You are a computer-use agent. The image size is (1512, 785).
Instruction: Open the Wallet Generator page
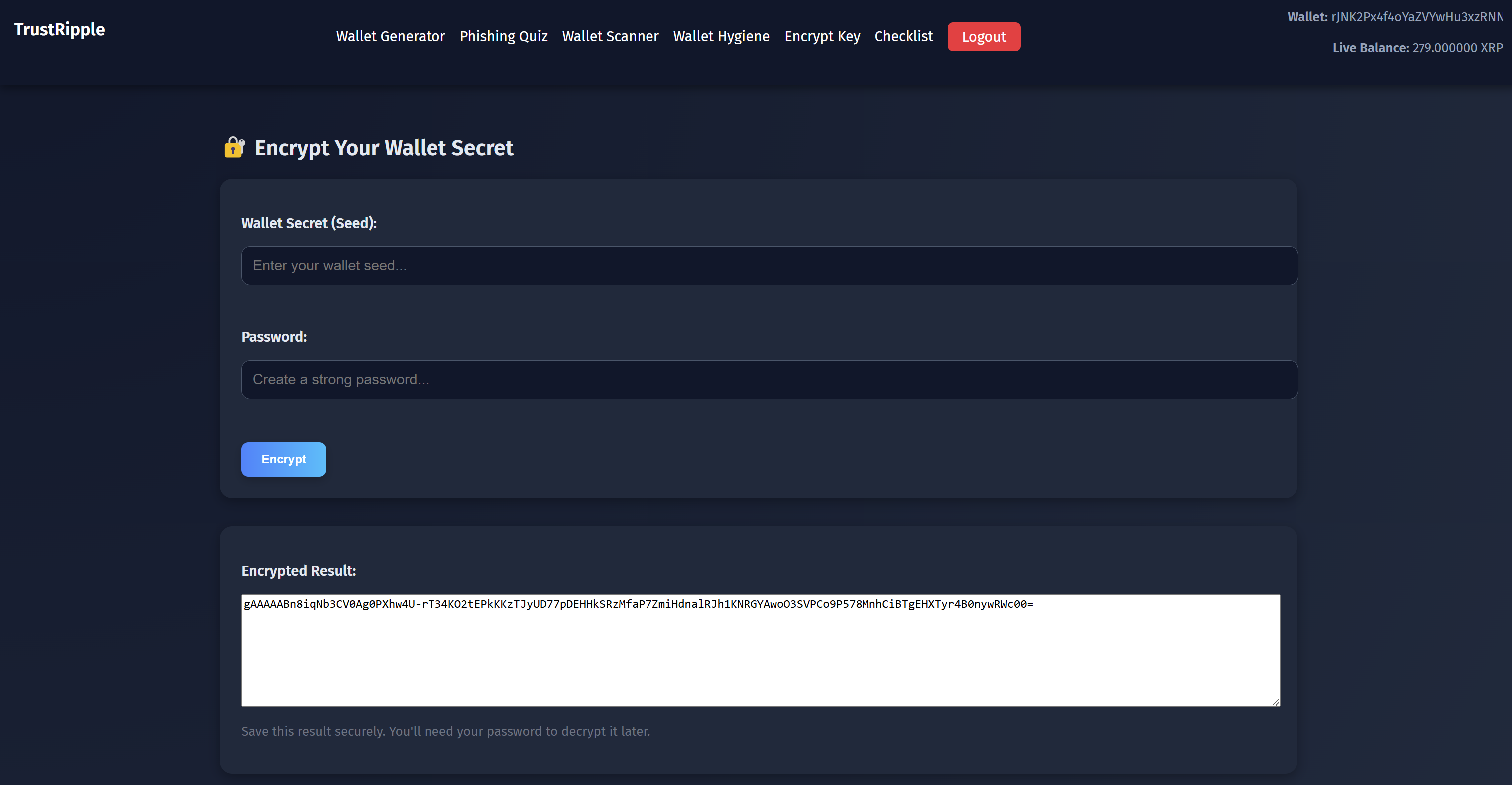pyautogui.click(x=390, y=36)
